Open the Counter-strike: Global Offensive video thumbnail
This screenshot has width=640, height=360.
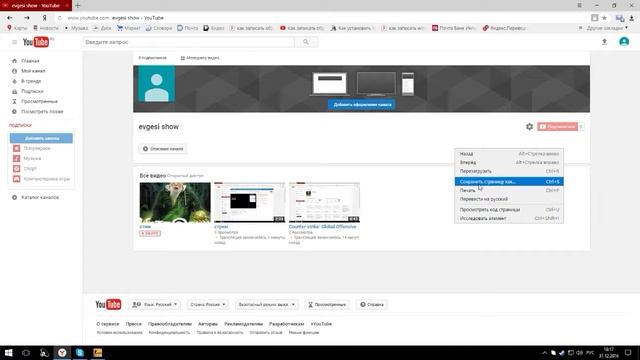point(324,202)
